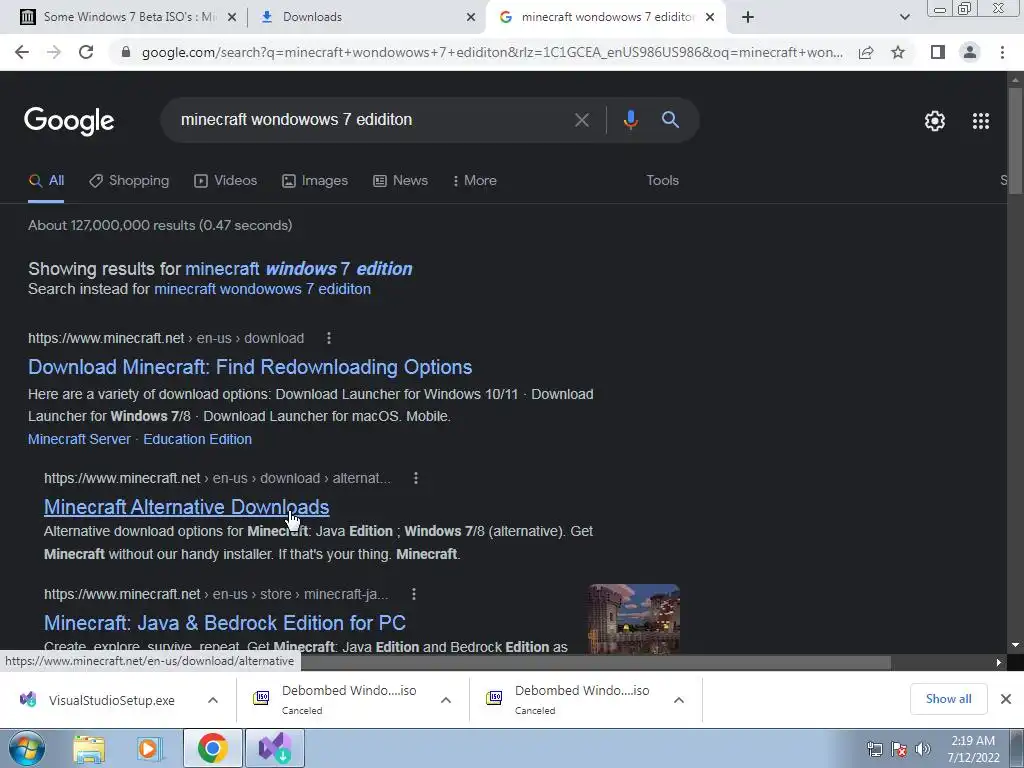
Task: Launch Windows Media Player from the taskbar
Action: (149, 749)
